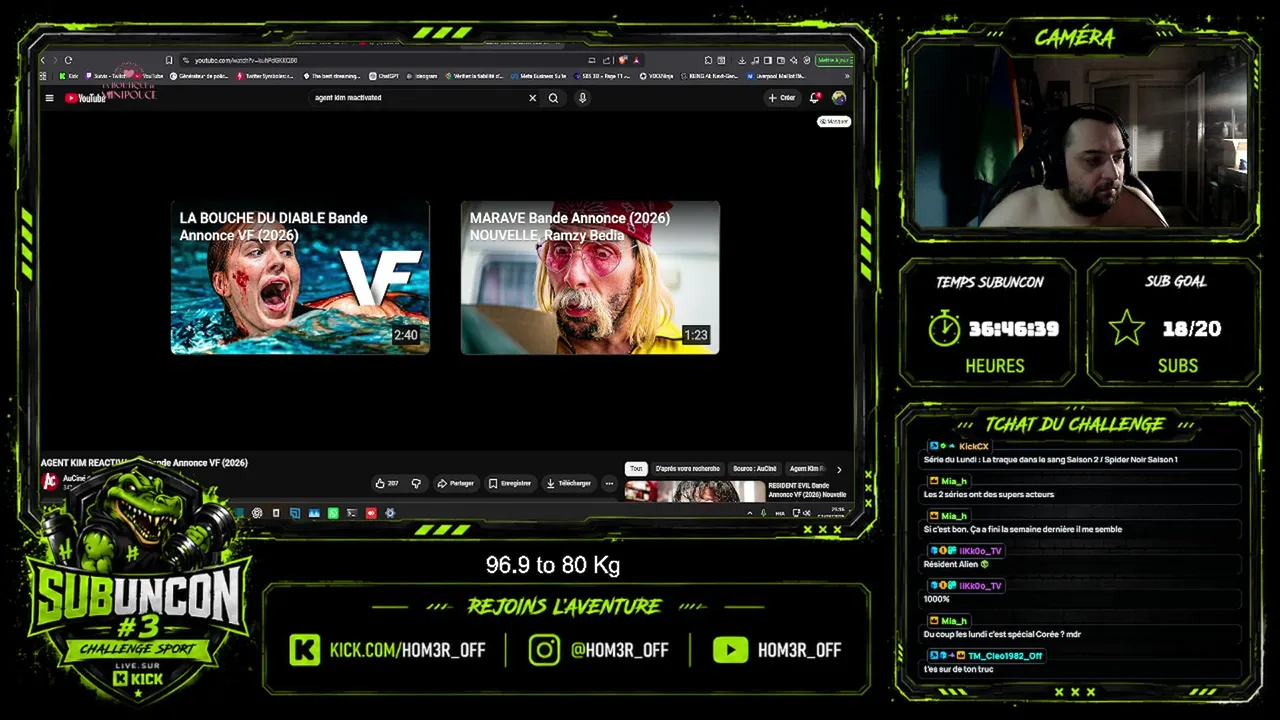Select the 'Source : AuCiné' chip
Screen dimensions: 1280x720
(x=755, y=468)
